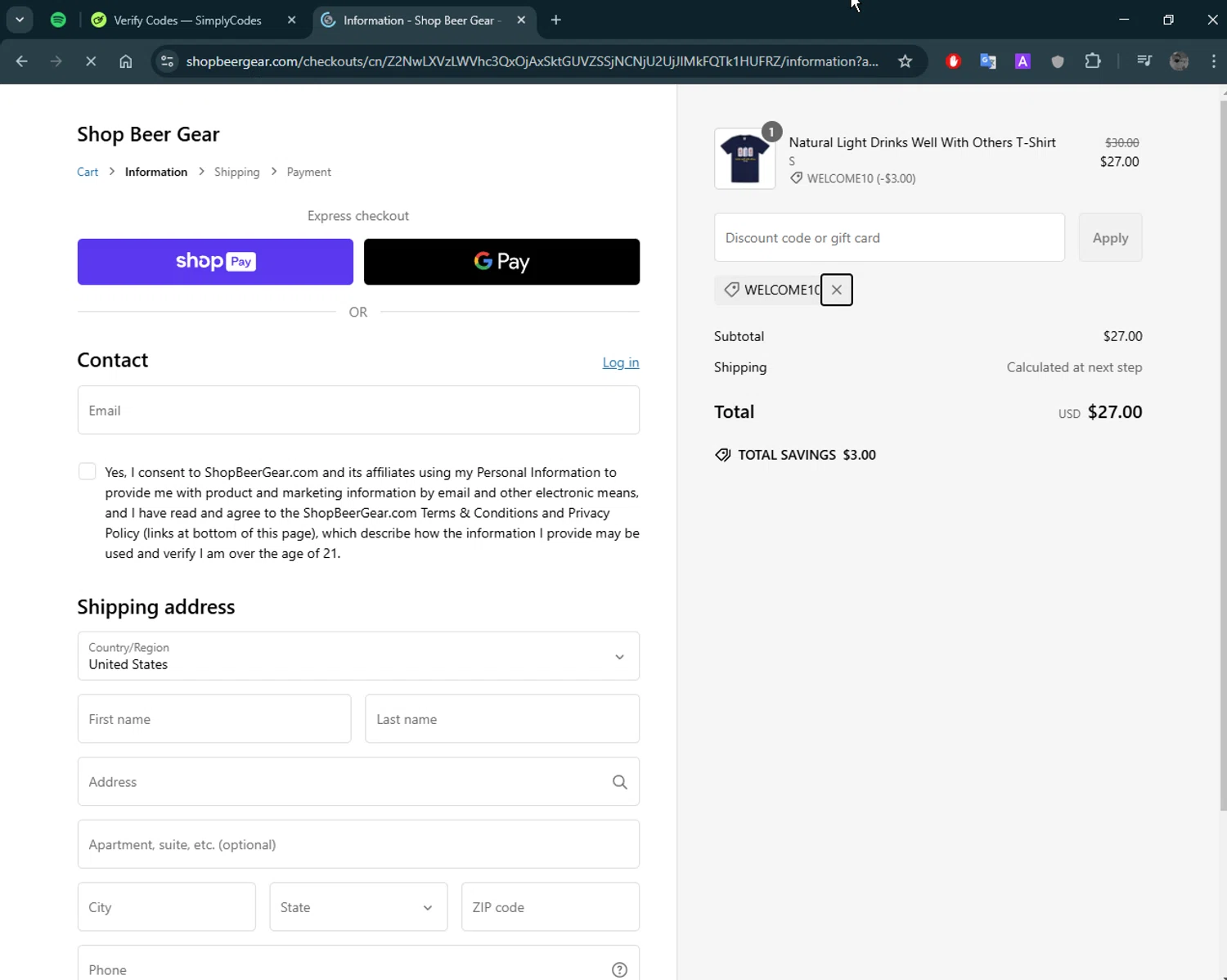The image size is (1227, 980).
Task: Focus the Email field
Action: pos(358,410)
